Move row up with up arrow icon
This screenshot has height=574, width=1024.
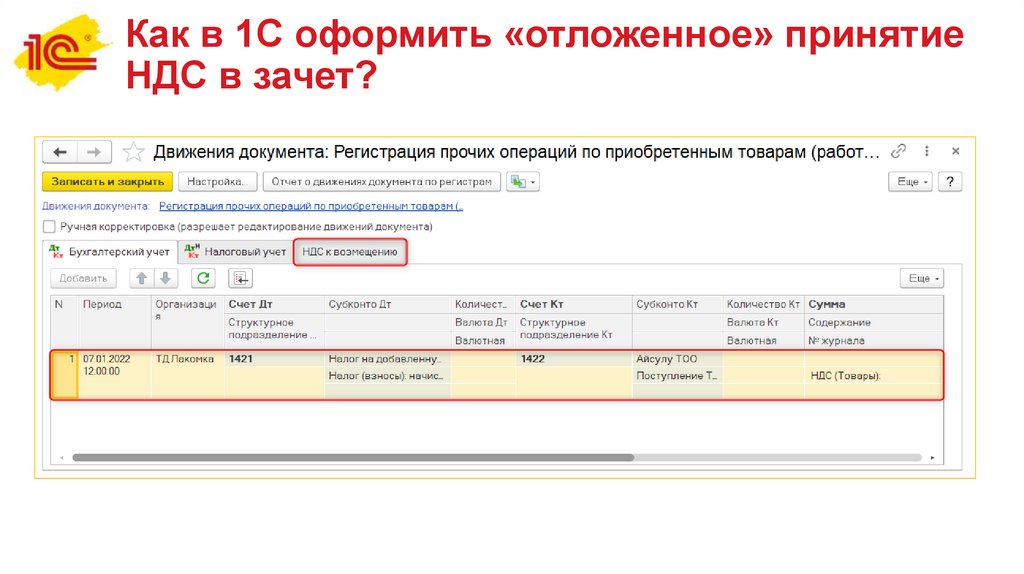142,278
